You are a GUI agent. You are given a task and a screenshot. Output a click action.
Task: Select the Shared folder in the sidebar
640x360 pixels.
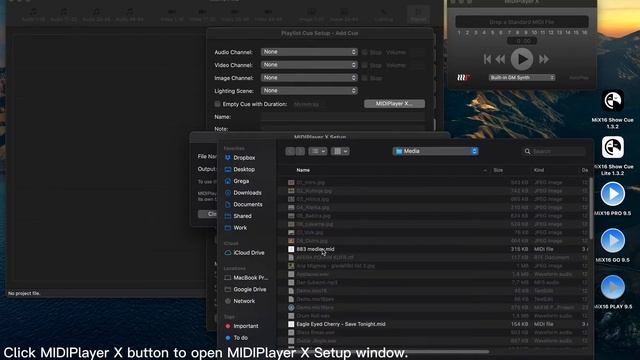242,216
